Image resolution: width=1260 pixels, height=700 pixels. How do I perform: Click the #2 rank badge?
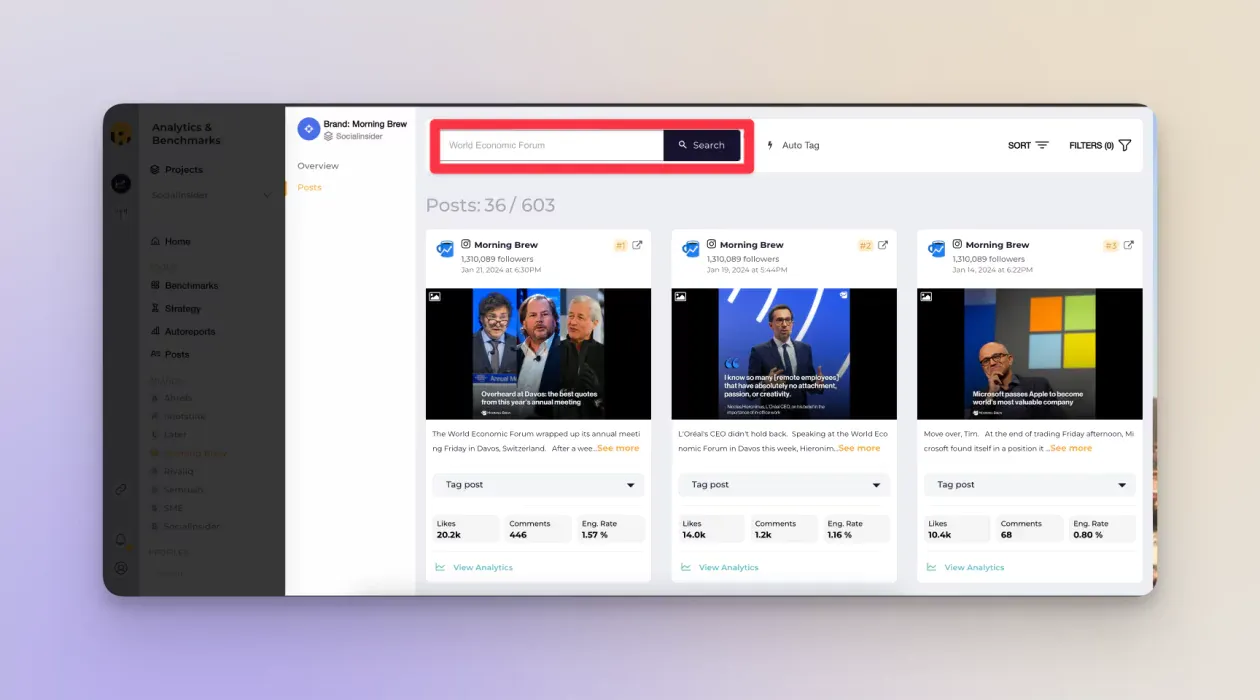(866, 245)
